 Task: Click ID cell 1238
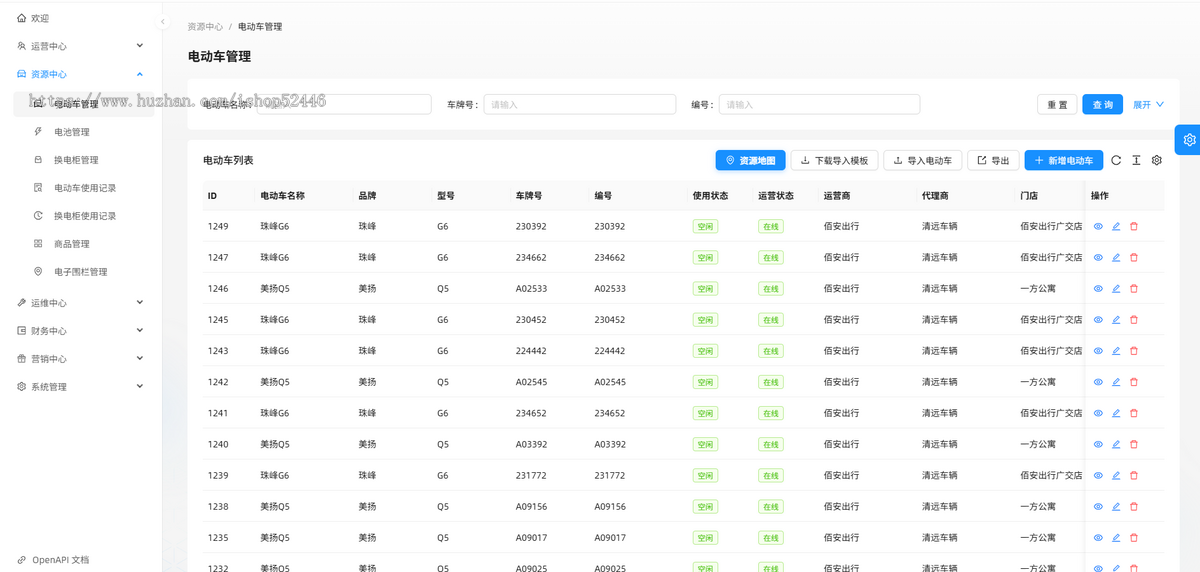[x=218, y=507]
